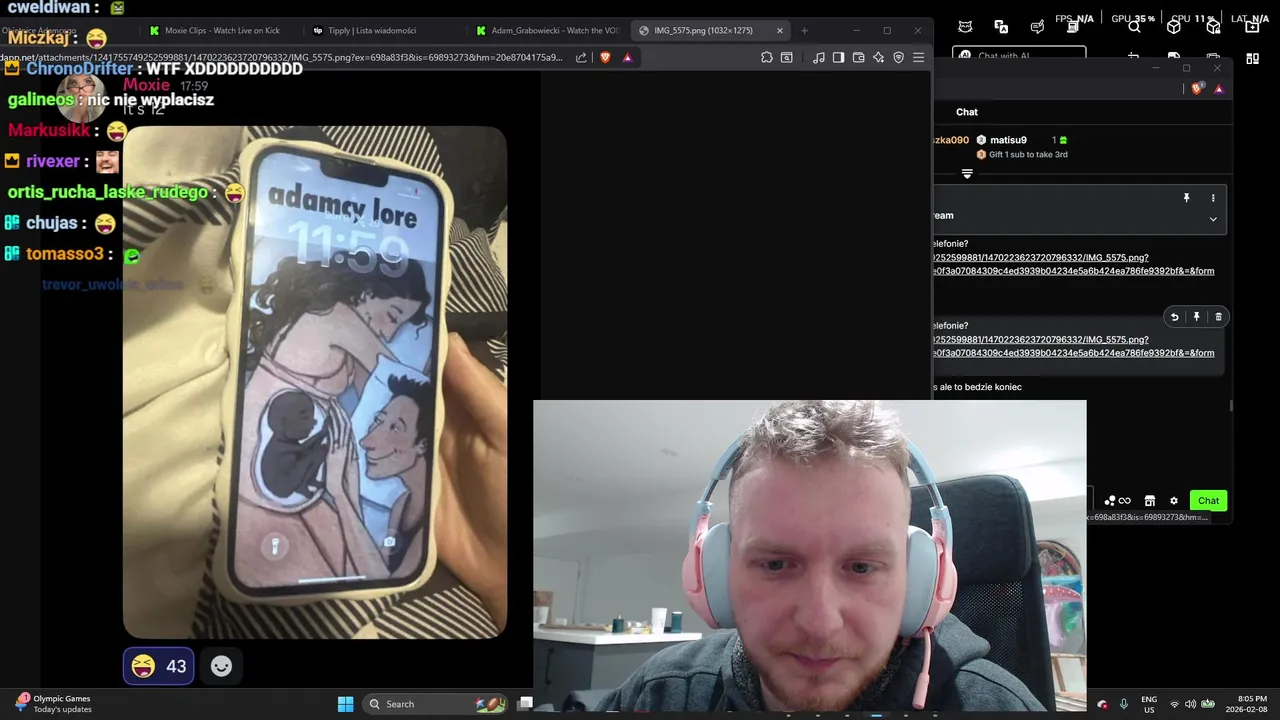This screenshot has width=1280, height=720.
Task: Open the Wi-Fi network icon in tray
Action: pyautogui.click(x=1174, y=704)
